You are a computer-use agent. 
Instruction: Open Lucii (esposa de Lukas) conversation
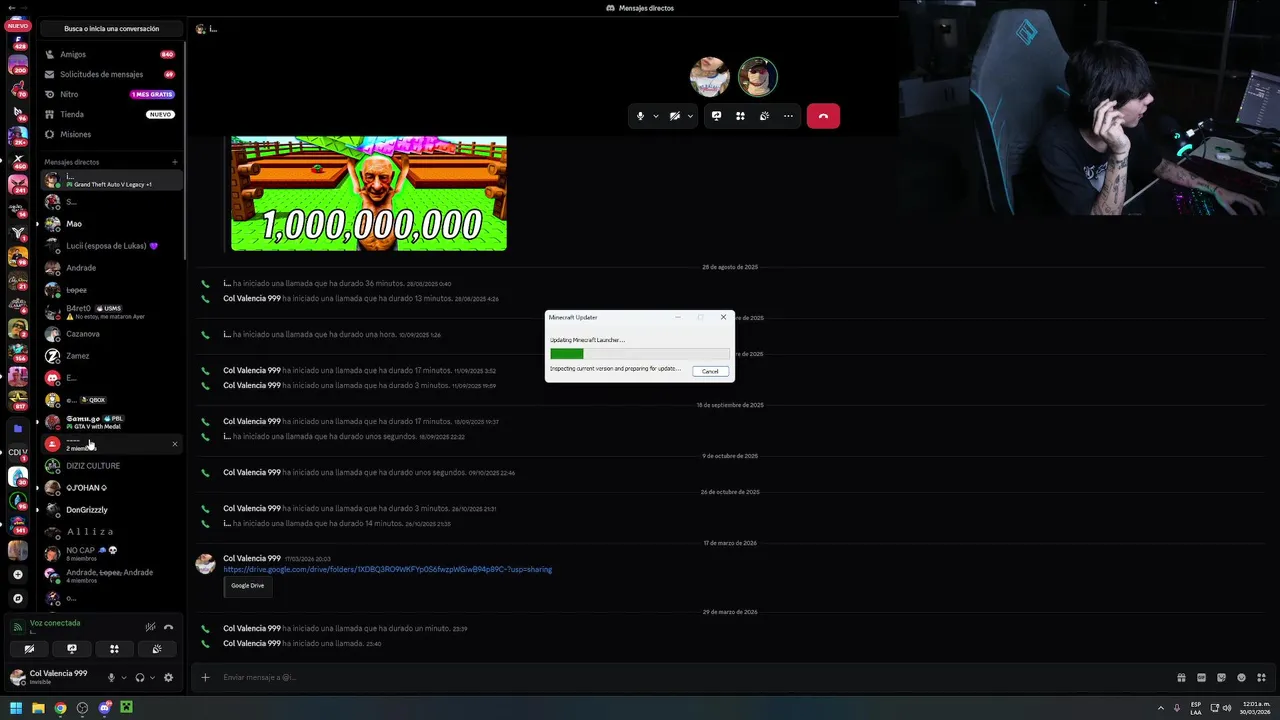coord(111,246)
